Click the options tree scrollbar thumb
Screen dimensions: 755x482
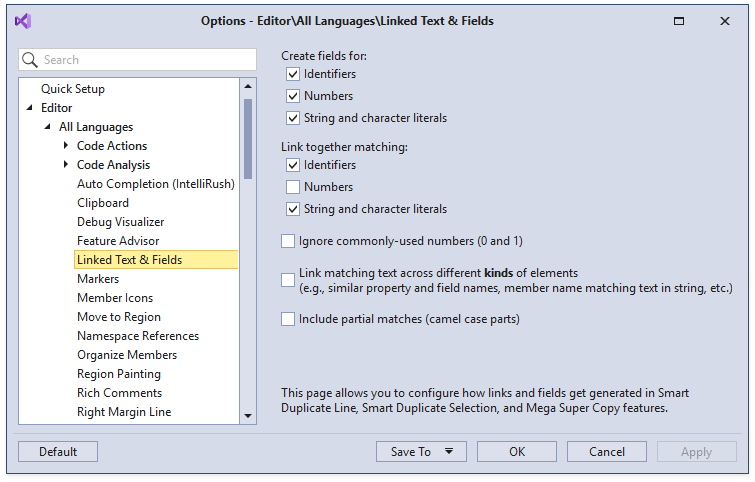pos(248,139)
